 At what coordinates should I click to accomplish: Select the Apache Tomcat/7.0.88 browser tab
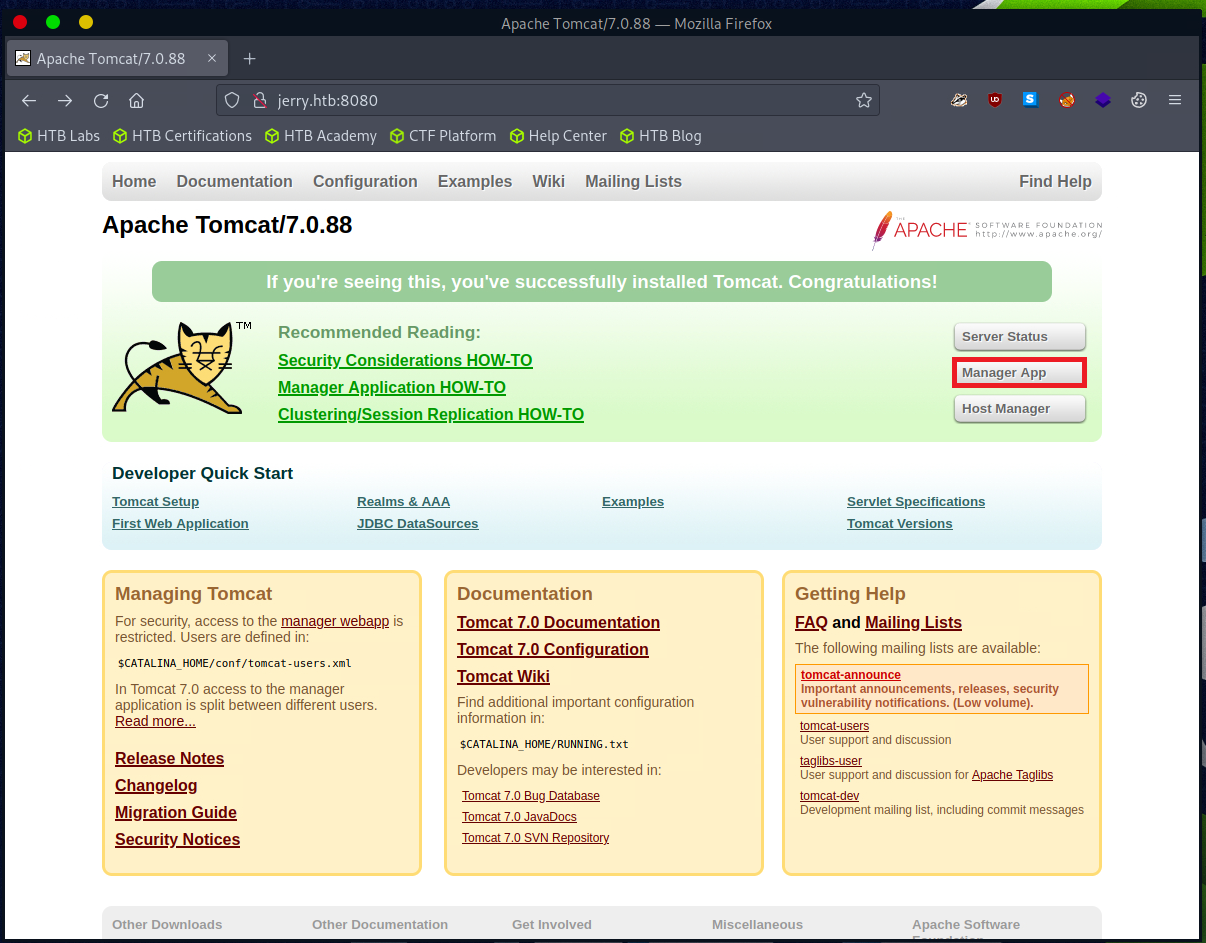[x=116, y=58]
